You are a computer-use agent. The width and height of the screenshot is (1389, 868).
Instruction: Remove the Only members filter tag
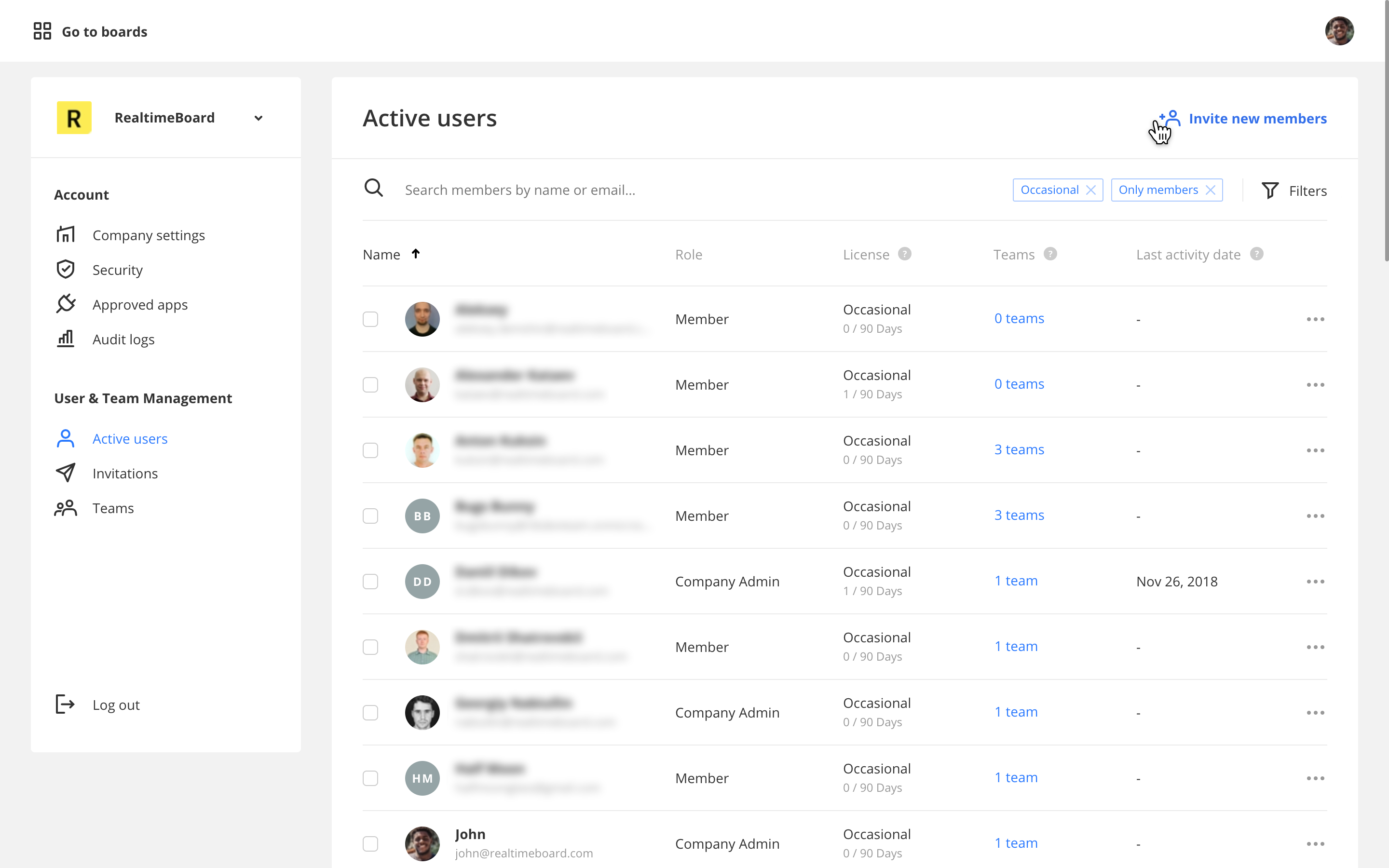coord(1211,190)
